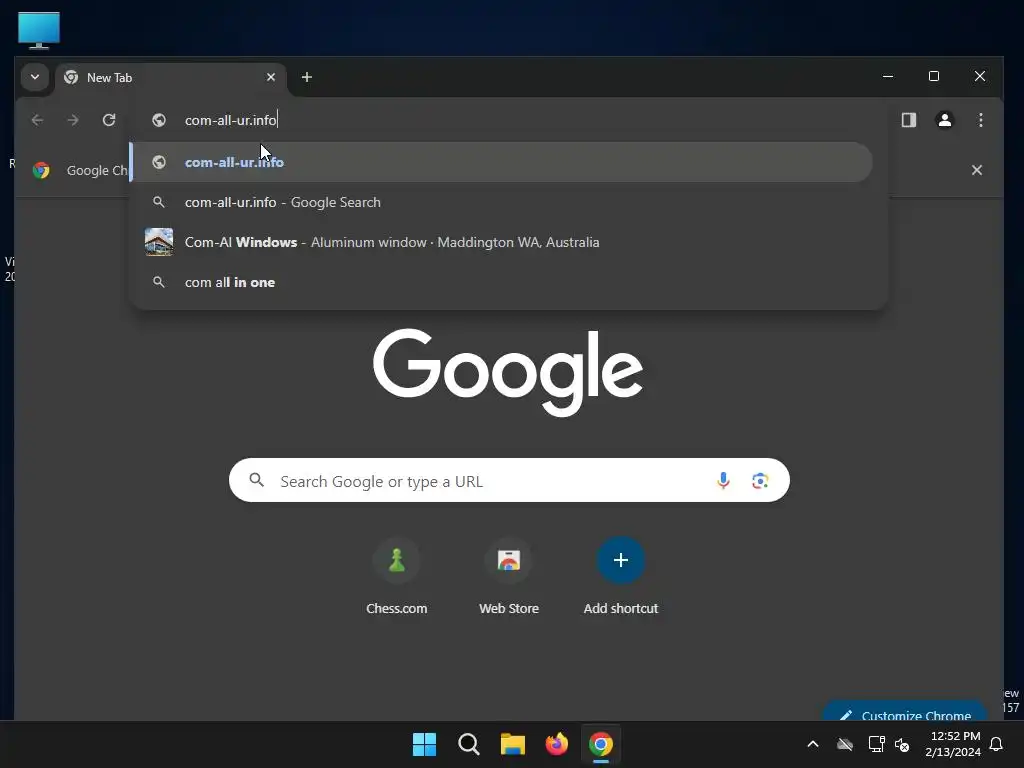Click the globe icon in address bar
Image resolution: width=1024 pixels, height=768 pixels.
point(159,120)
